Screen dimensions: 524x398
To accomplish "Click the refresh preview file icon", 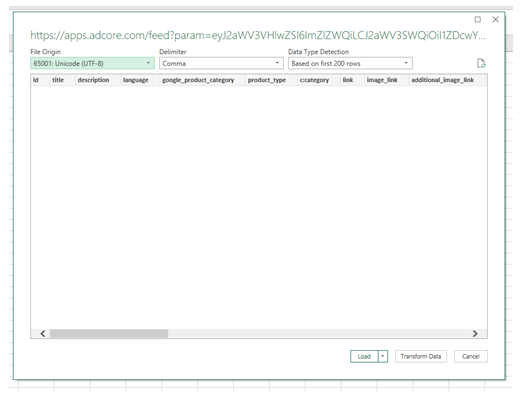I will pyautogui.click(x=481, y=63).
